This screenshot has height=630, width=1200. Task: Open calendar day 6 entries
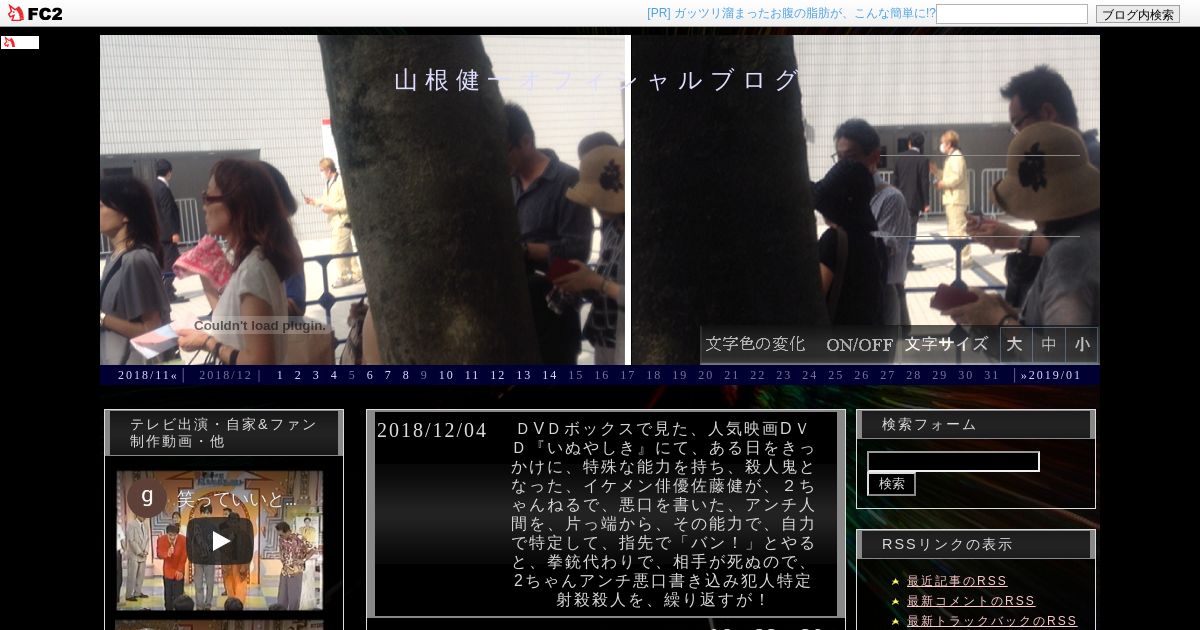[370, 375]
